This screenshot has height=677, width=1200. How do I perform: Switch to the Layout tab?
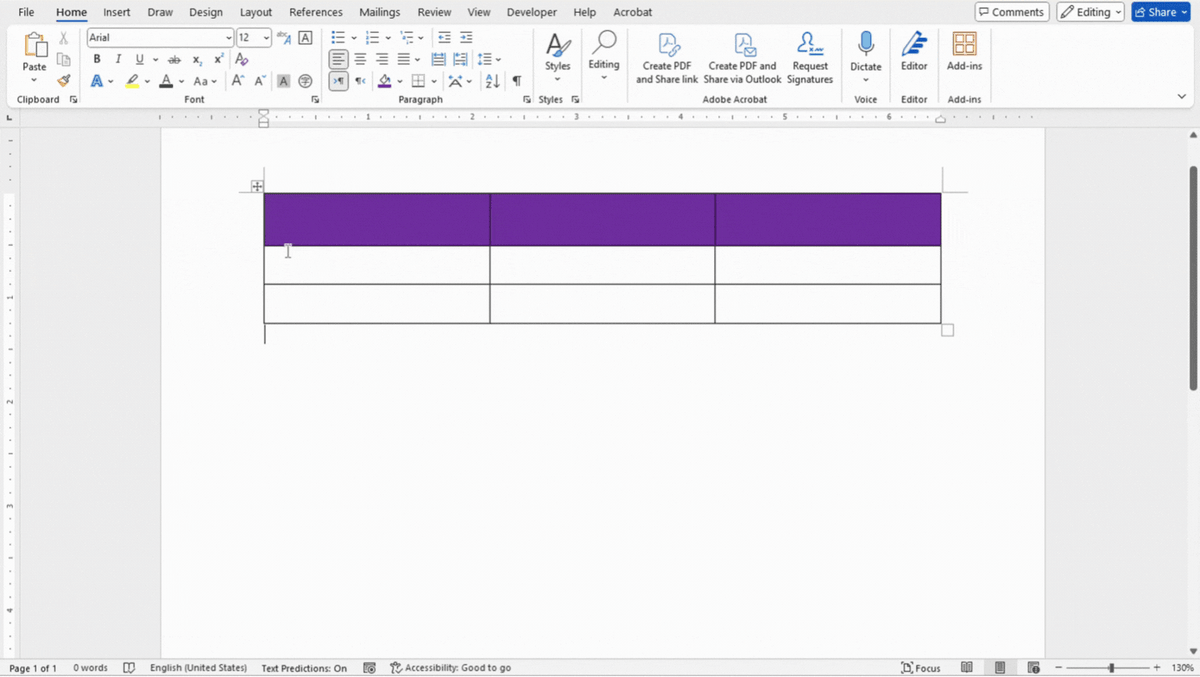(x=256, y=12)
